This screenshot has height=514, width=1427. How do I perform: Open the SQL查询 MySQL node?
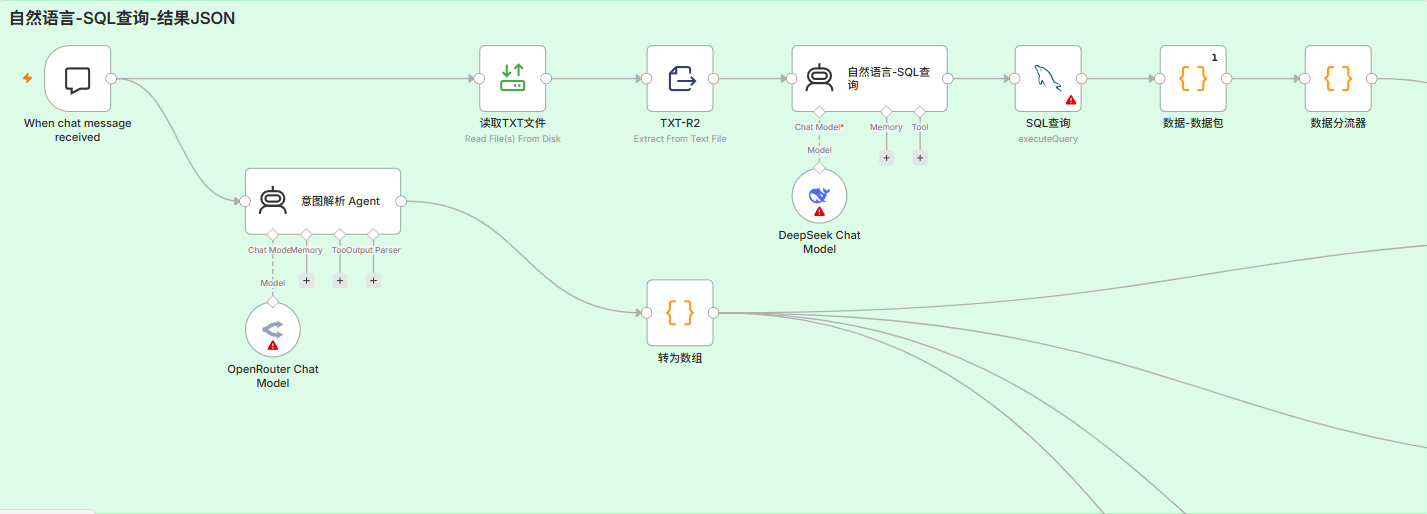tap(1048, 79)
